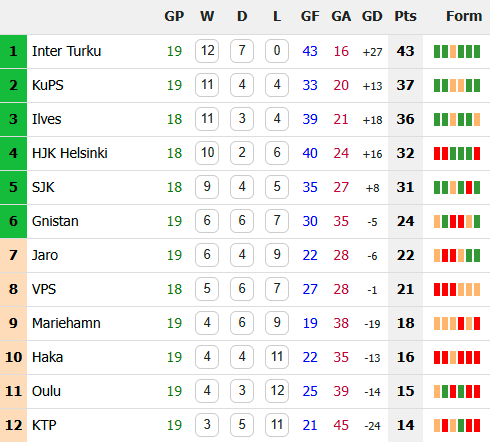Click the SJK goals for value 35

click(310, 187)
